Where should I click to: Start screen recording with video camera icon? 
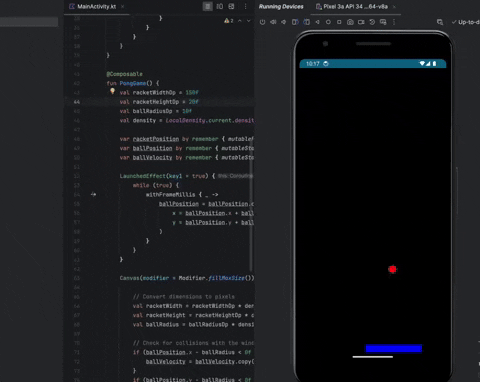[x=361, y=22]
